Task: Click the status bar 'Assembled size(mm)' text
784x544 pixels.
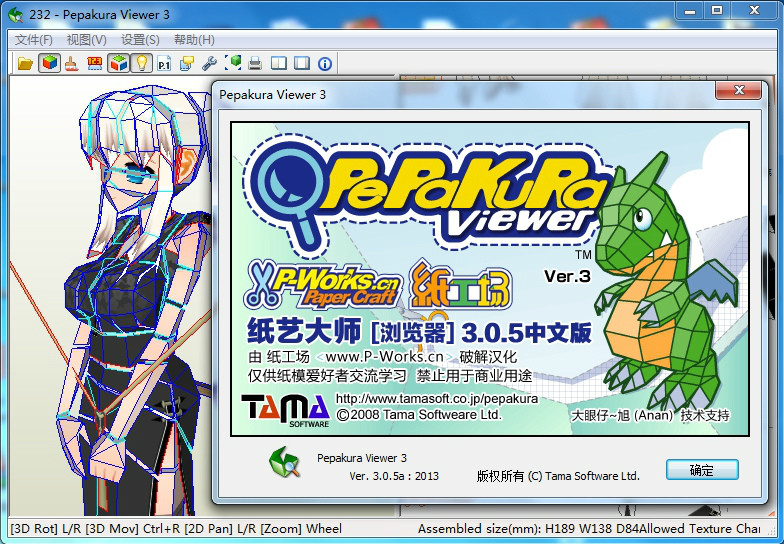Action: (479, 528)
